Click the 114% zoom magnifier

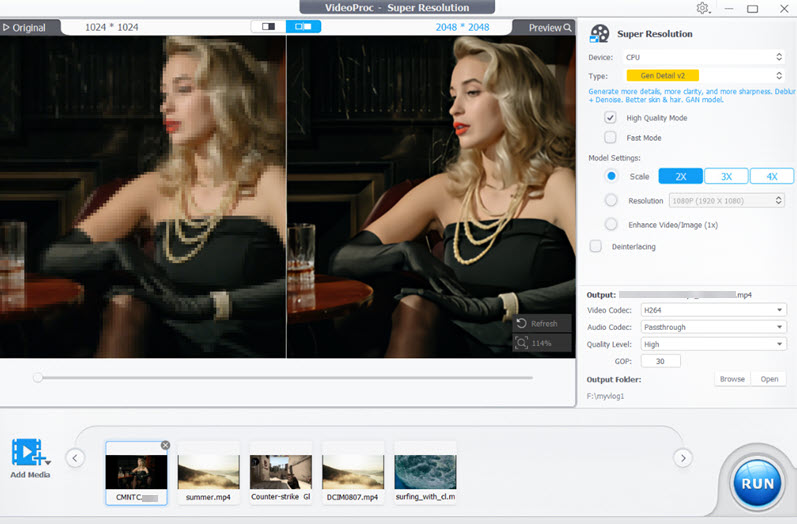tap(523, 343)
